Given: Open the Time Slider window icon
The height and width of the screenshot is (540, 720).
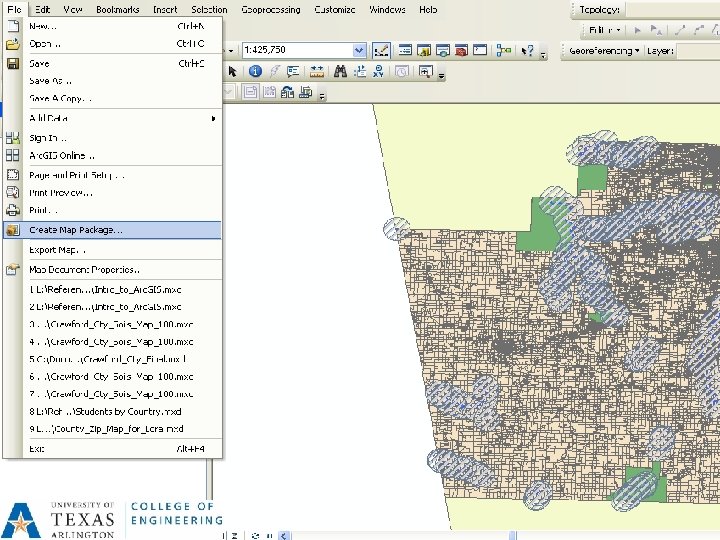Looking at the screenshot, I should (x=402, y=72).
